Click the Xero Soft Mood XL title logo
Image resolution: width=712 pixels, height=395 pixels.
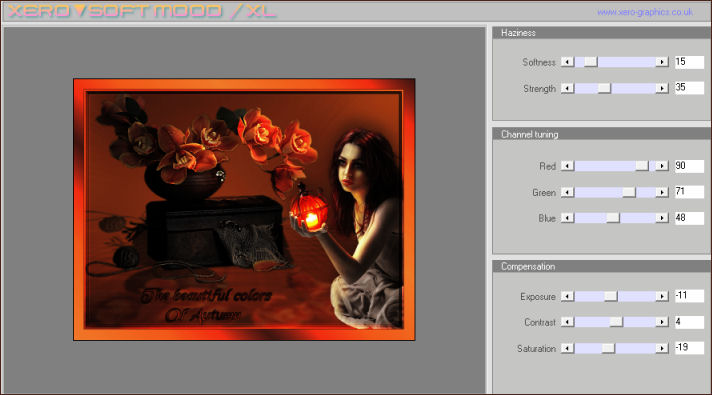click(x=142, y=11)
